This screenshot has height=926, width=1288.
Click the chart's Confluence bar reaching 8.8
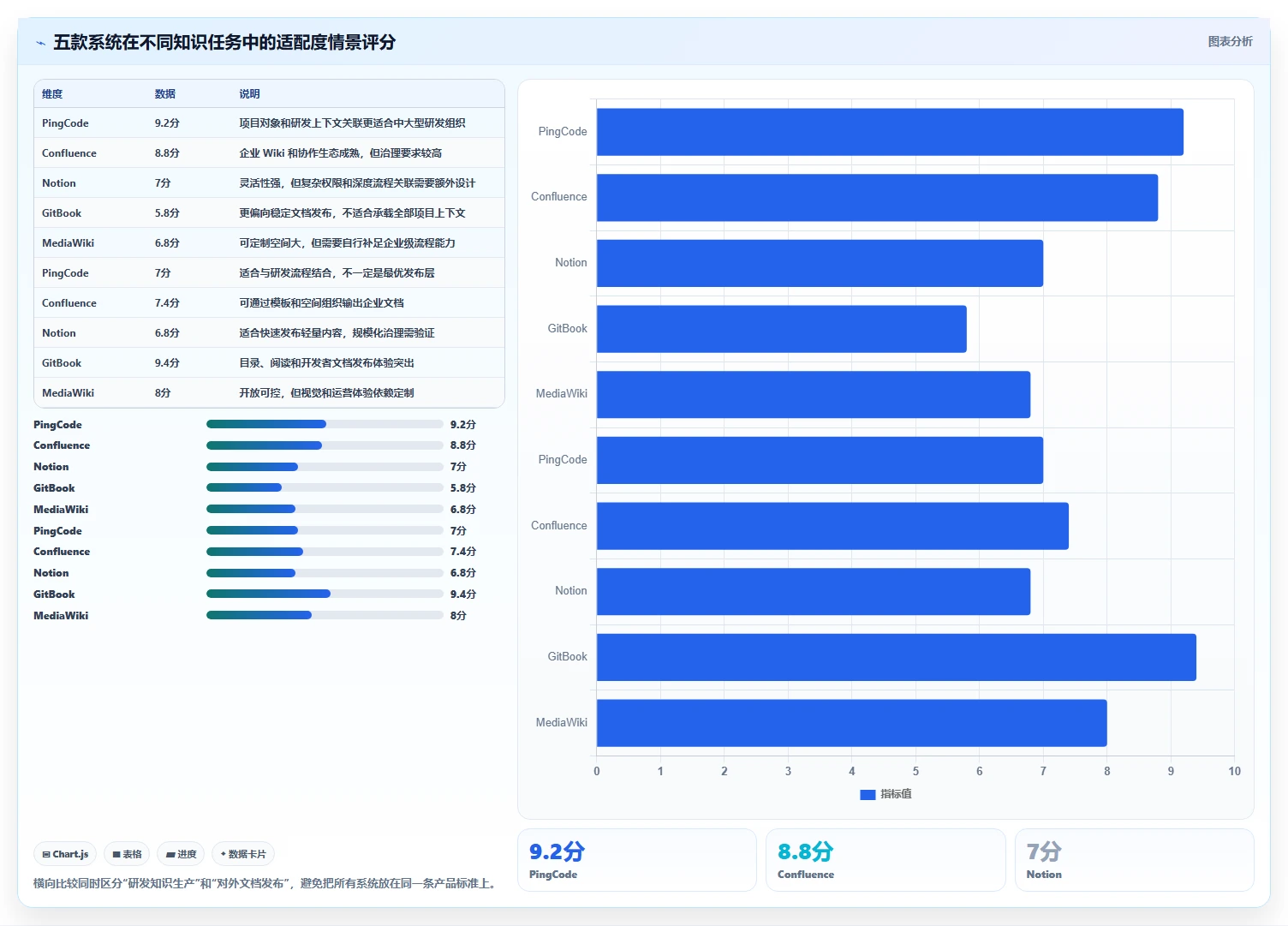(877, 198)
